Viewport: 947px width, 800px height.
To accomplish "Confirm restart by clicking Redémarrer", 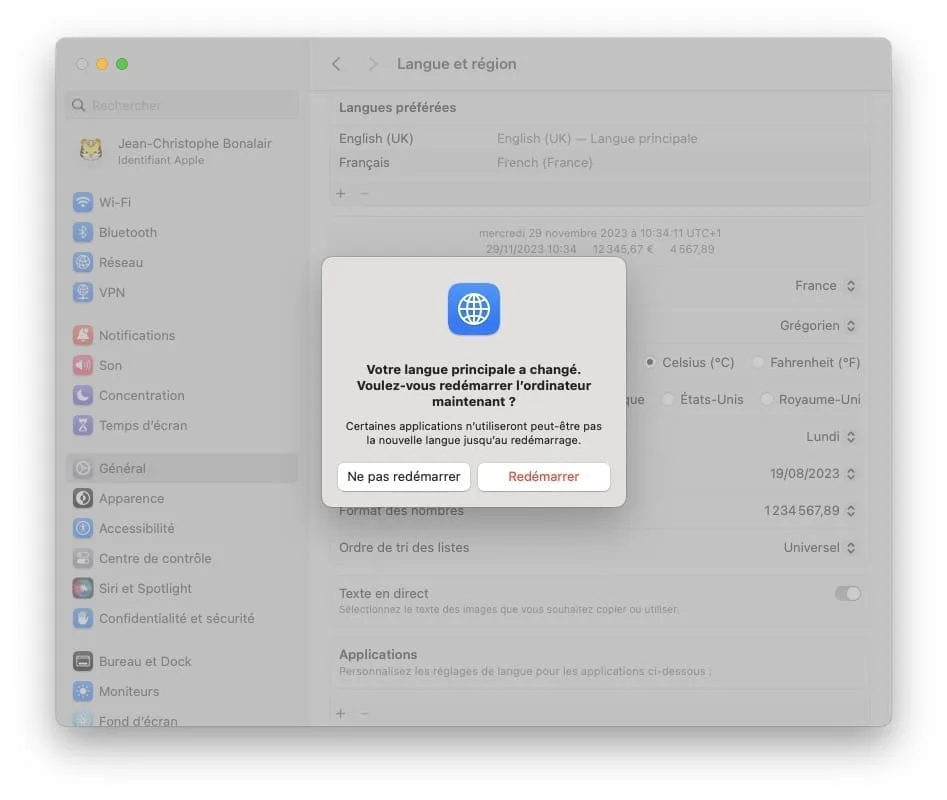I will click(x=543, y=477).
